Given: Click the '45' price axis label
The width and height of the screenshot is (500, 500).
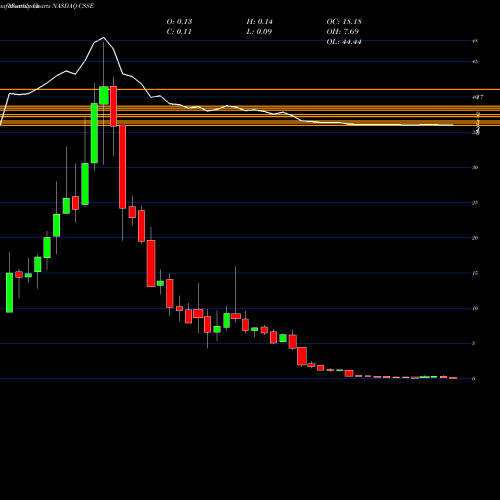Looking at the screenshot, I should pyautogui.click(x=475, y=61).
